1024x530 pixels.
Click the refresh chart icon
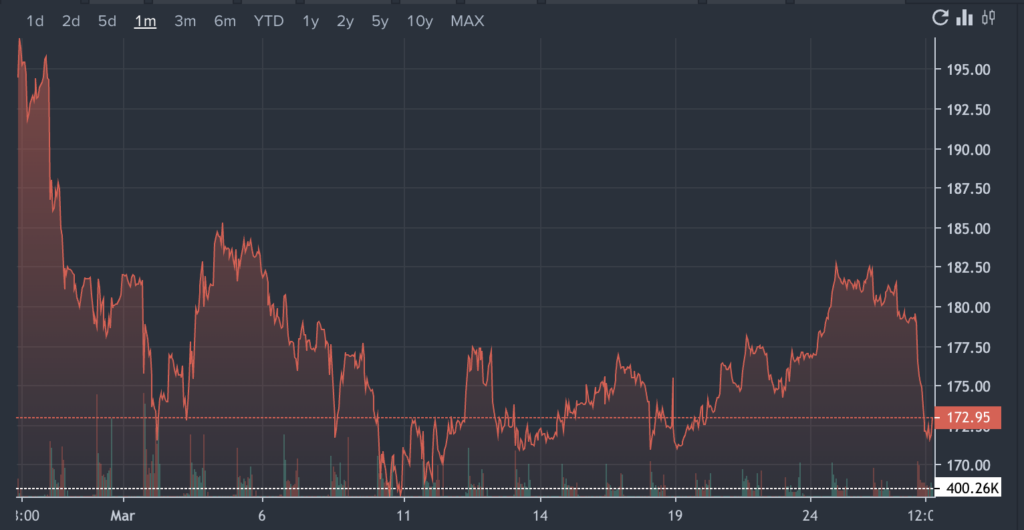[x=939, y=18]
